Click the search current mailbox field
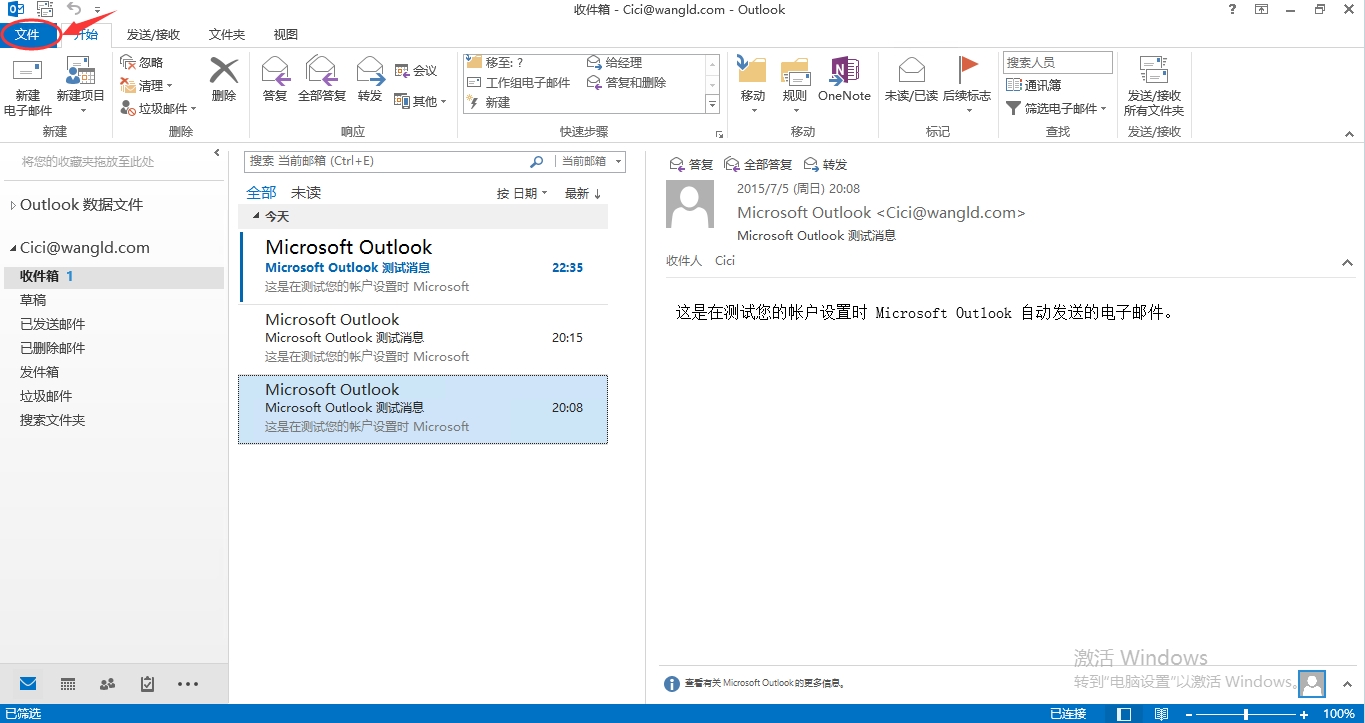This screenshot has height=723, width=1365. (387, 161)
